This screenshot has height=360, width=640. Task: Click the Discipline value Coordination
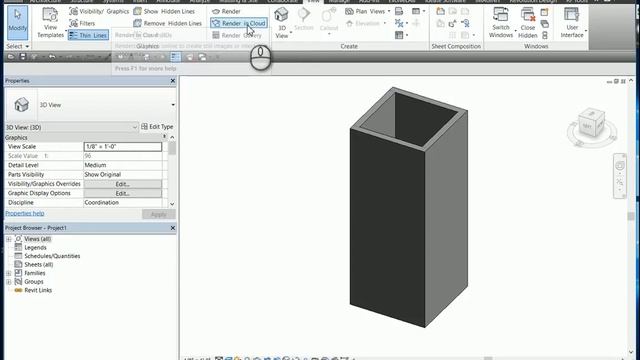click(122, 203)
